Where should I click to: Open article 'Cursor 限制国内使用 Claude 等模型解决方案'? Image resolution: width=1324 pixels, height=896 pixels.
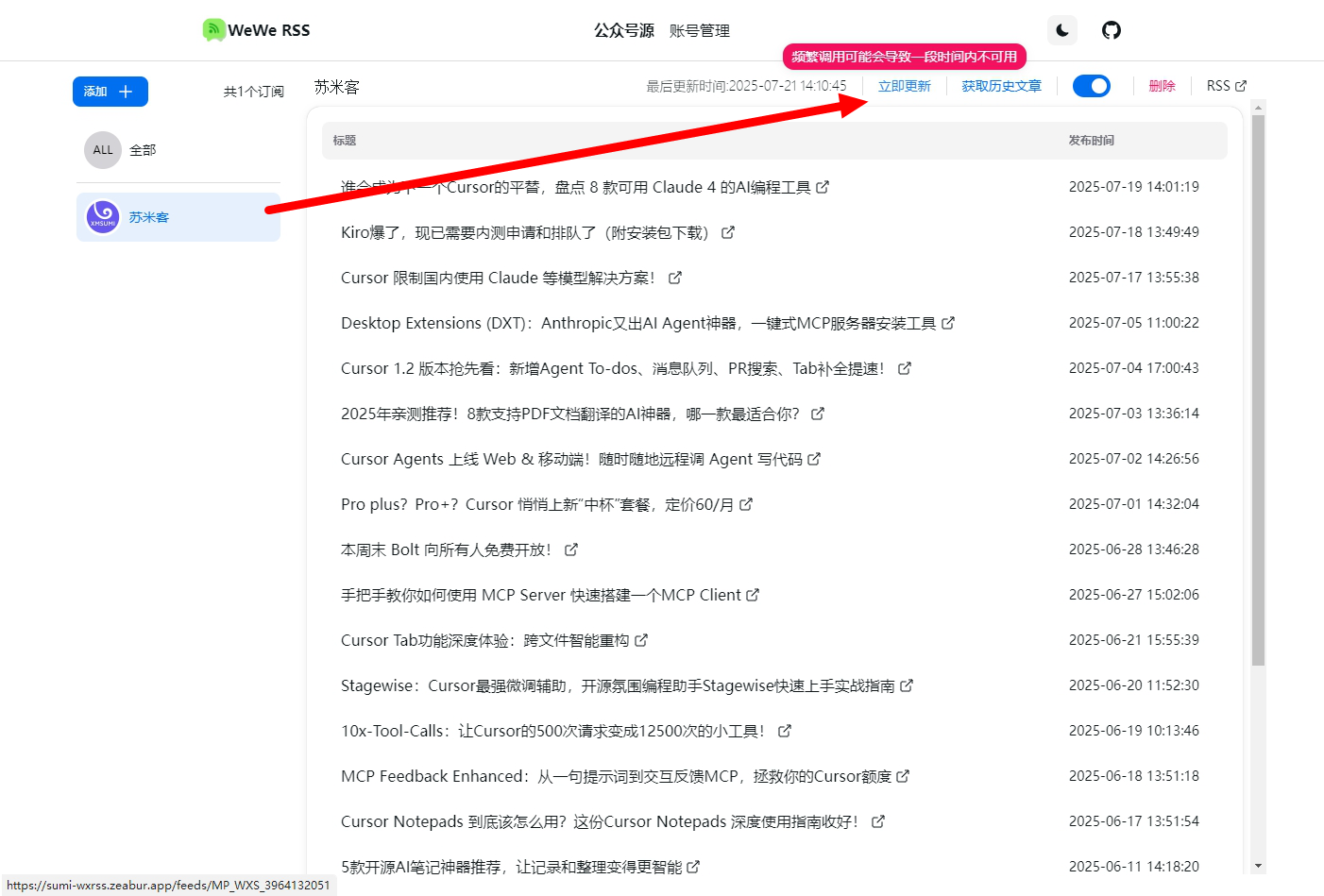pos(498,278)
